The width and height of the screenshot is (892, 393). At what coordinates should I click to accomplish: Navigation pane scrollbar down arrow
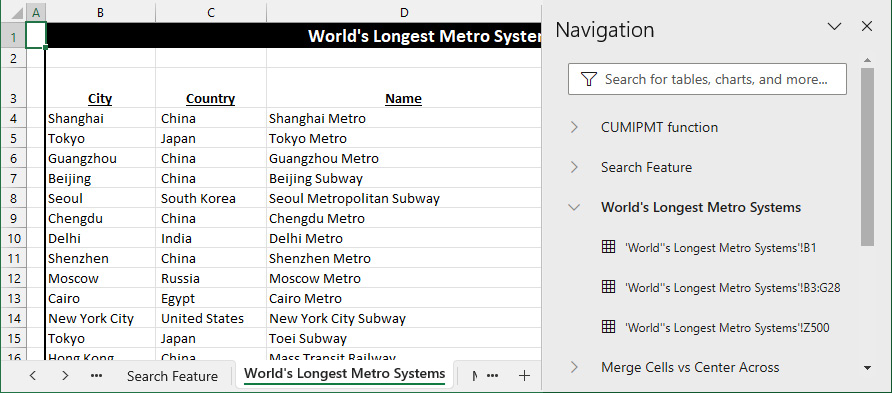click(867, 367)
